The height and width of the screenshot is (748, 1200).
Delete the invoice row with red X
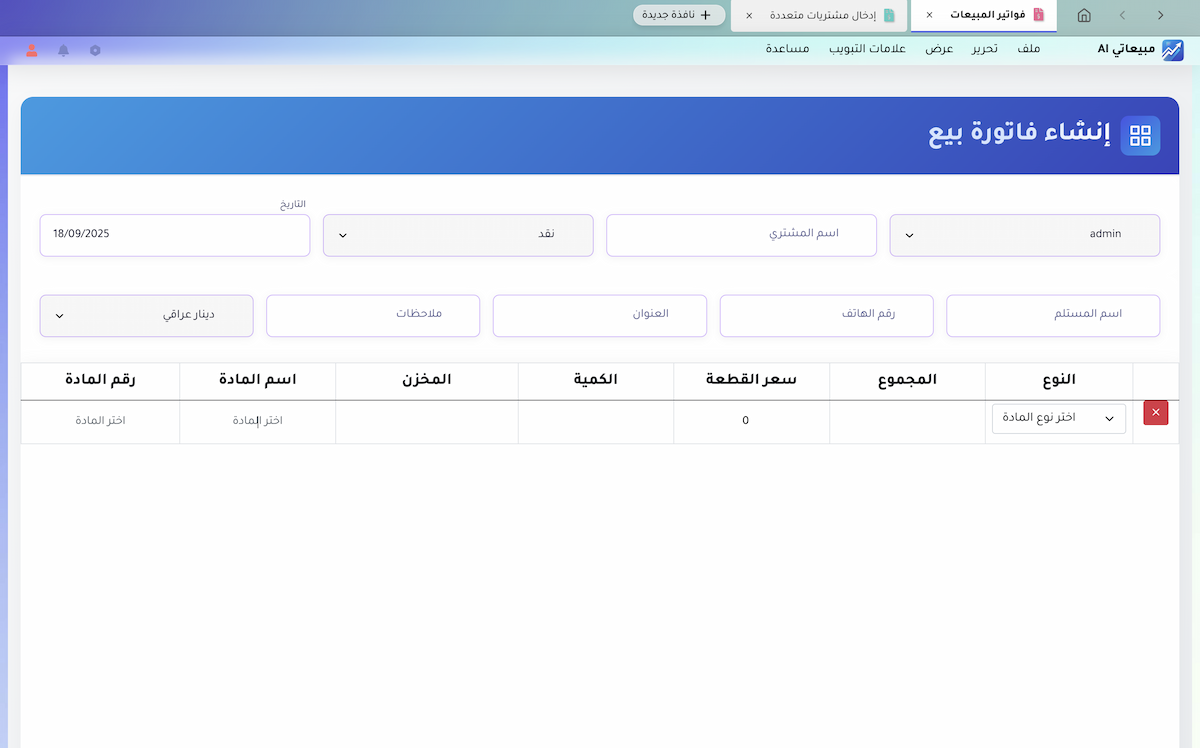coord(1155,413)
